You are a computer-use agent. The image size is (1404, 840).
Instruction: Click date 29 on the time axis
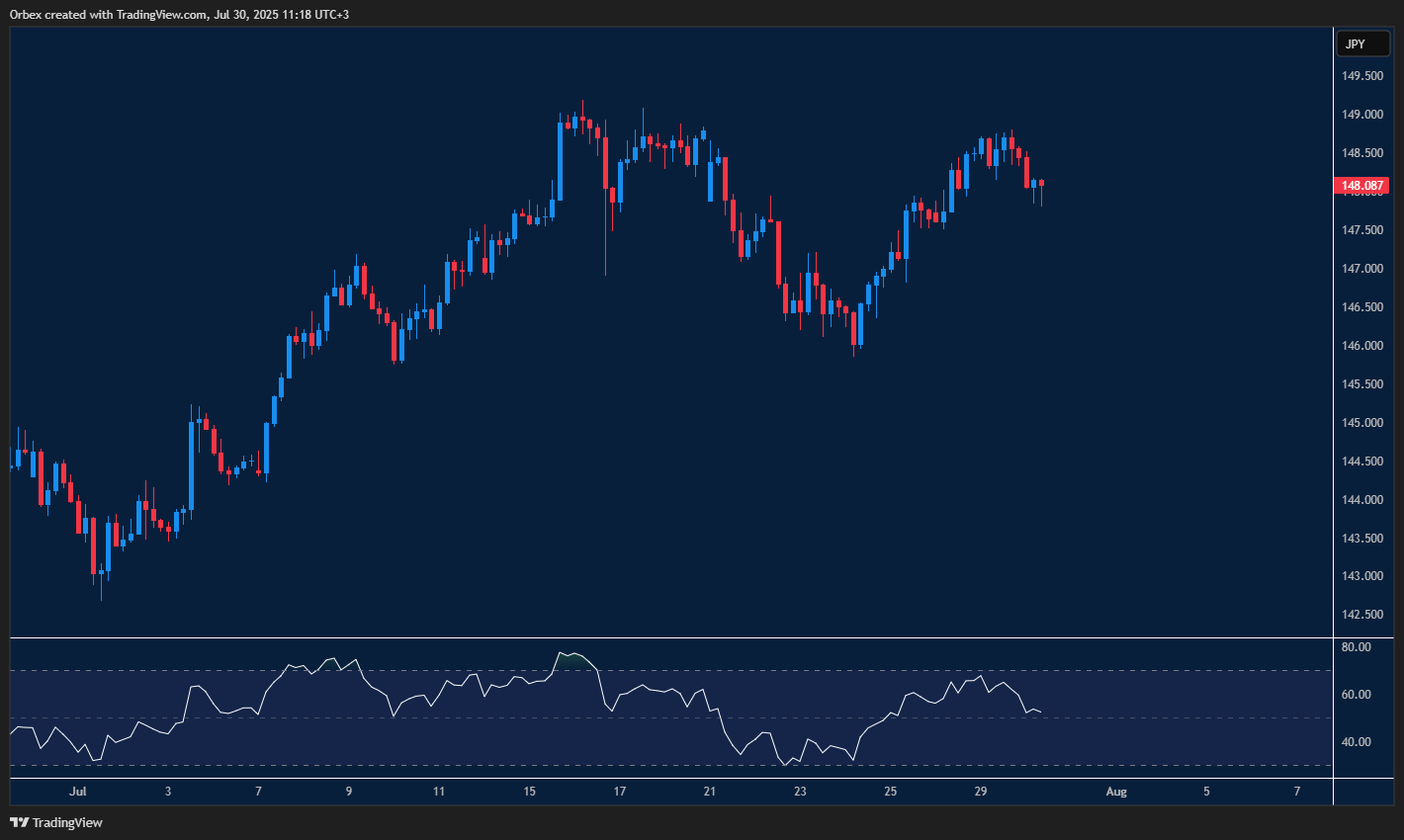click(980, 792)
